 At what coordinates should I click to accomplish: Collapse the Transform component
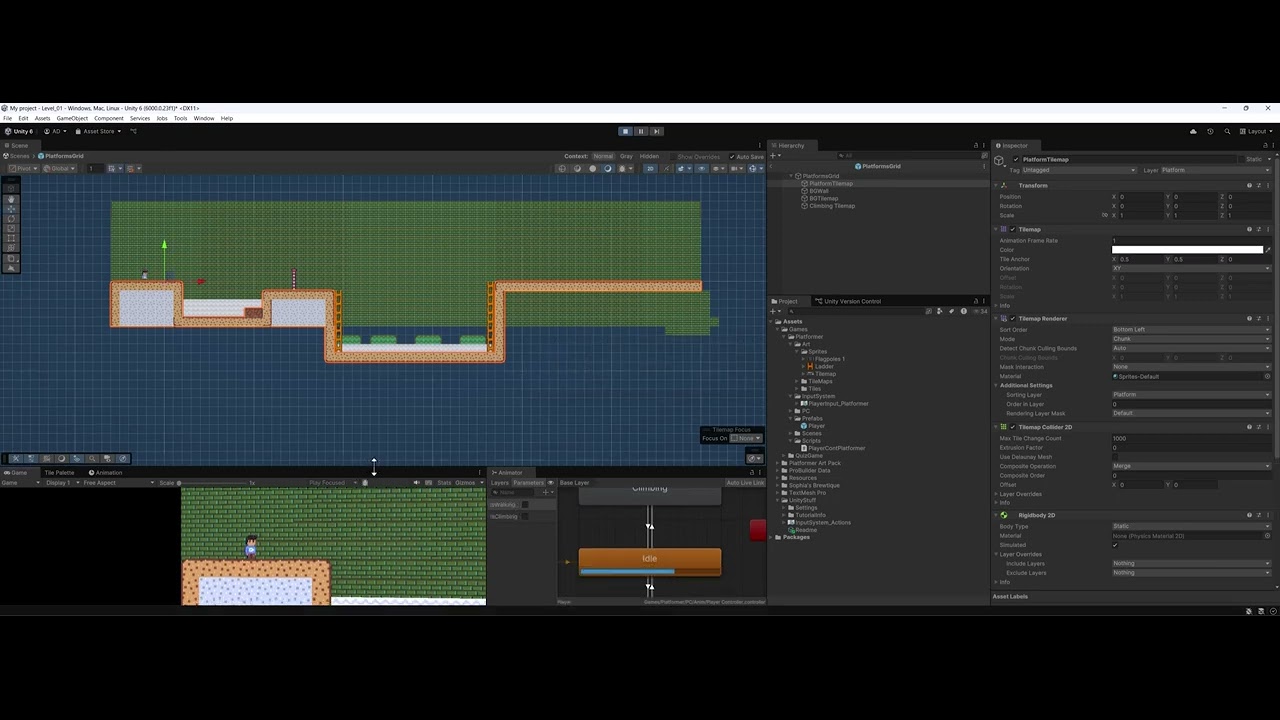997,185
